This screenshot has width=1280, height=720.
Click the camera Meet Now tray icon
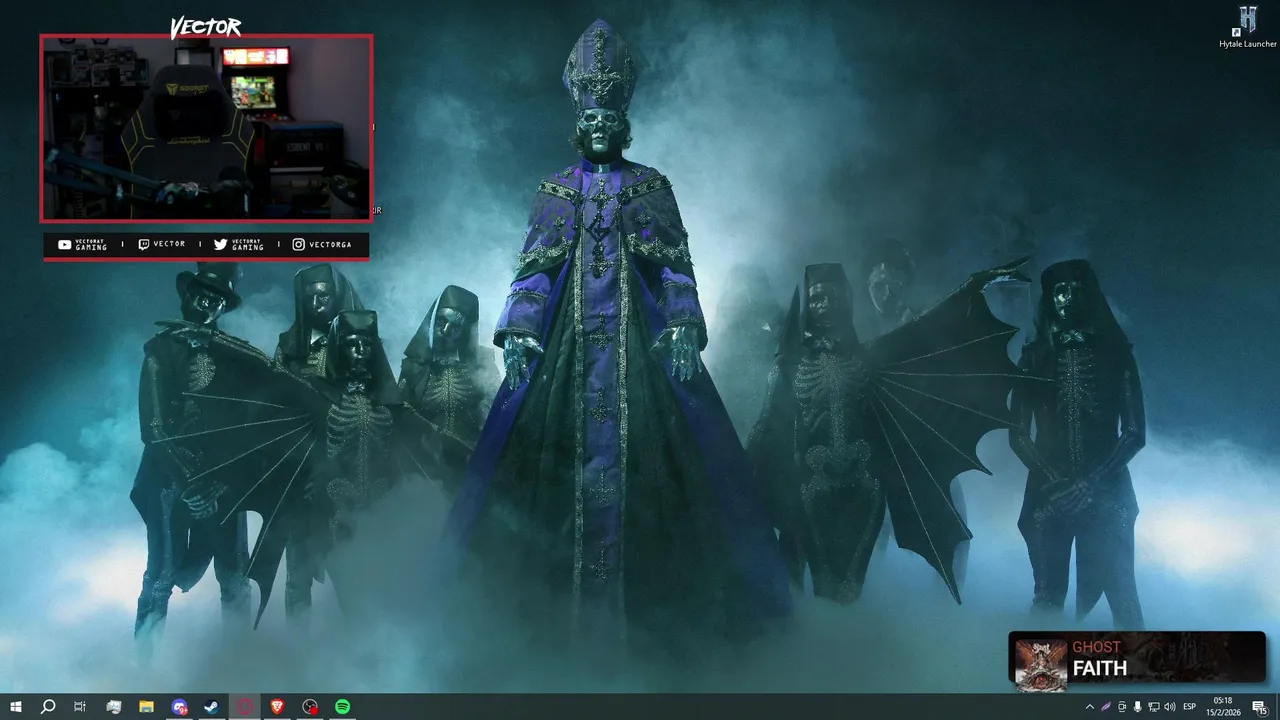pyautogui.click(x=1122, y=707)
